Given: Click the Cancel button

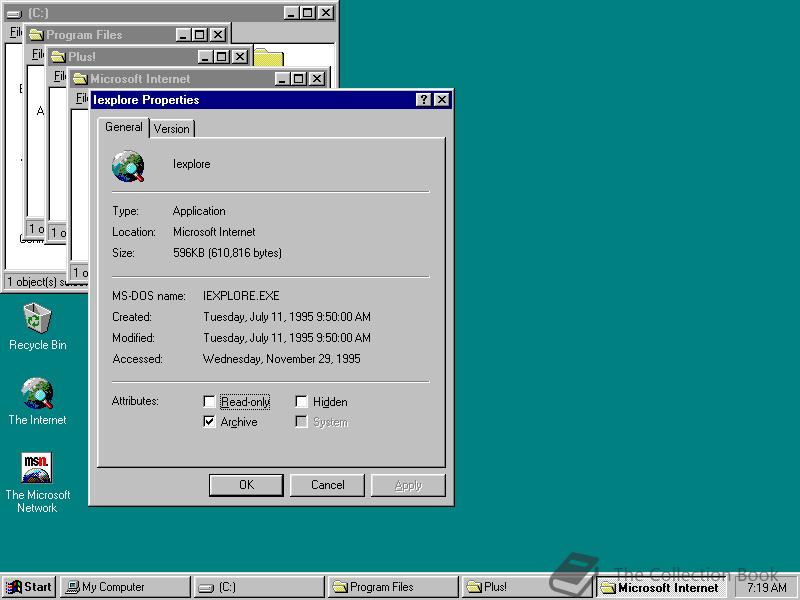Looking at the screenshot, I should coord(327,485).
